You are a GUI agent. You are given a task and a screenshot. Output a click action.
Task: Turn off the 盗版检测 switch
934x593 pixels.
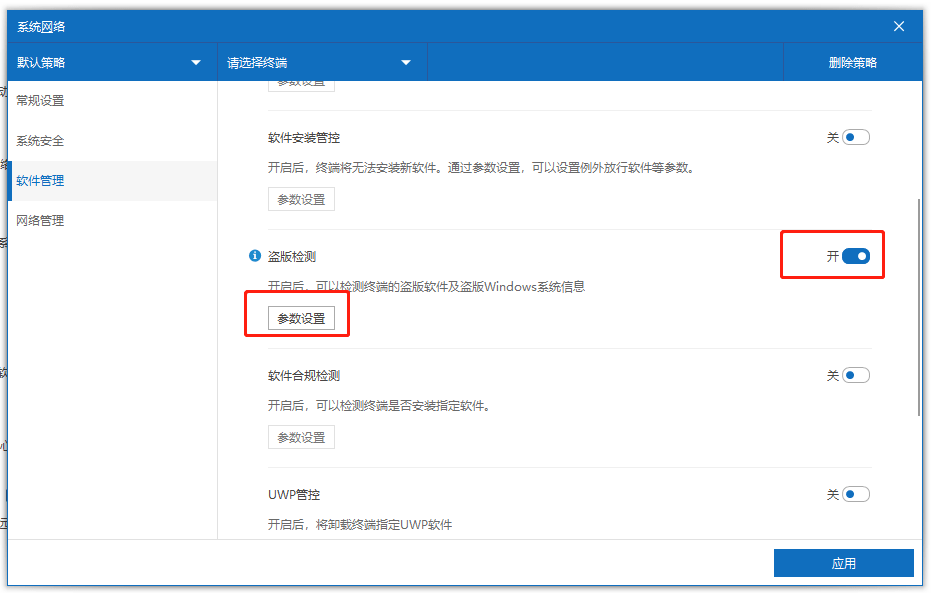coord(856,257)
